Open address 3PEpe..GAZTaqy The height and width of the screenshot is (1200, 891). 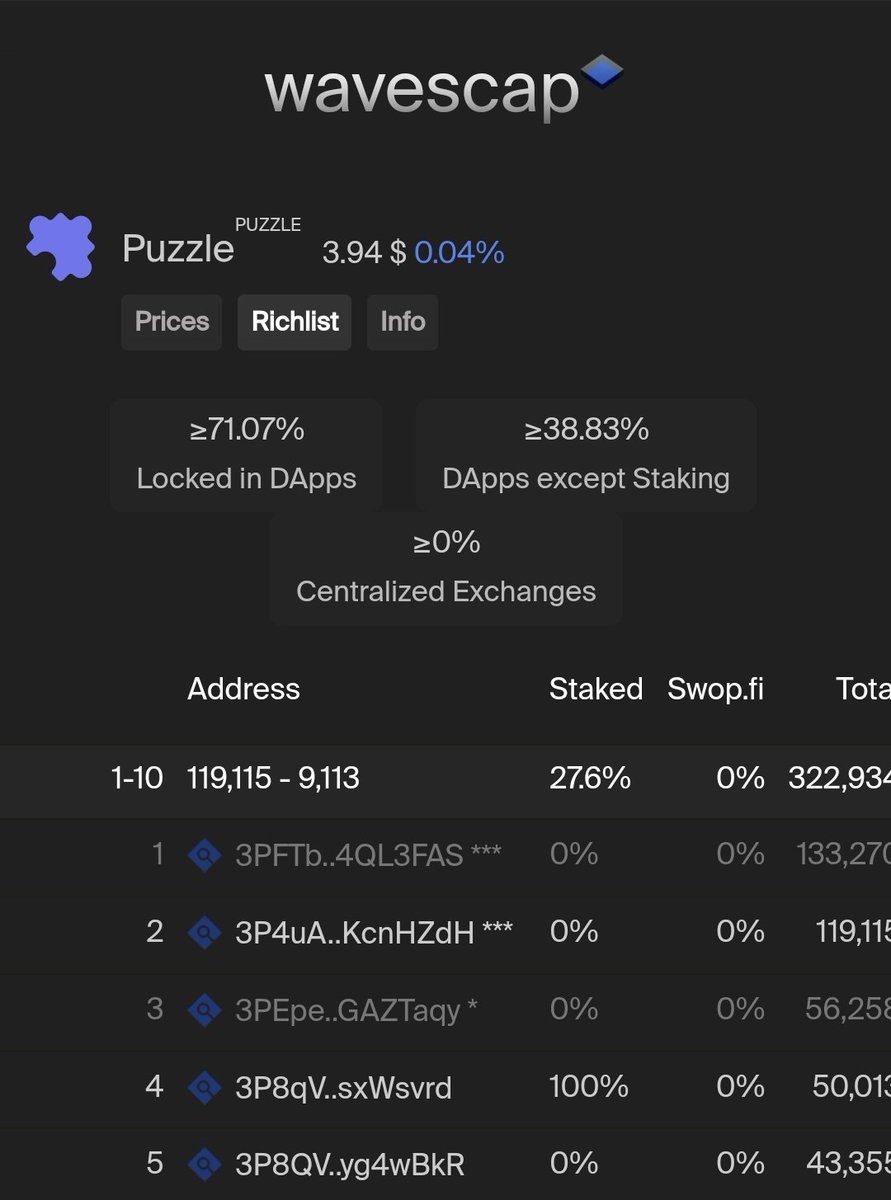[x=348, y=1009]
